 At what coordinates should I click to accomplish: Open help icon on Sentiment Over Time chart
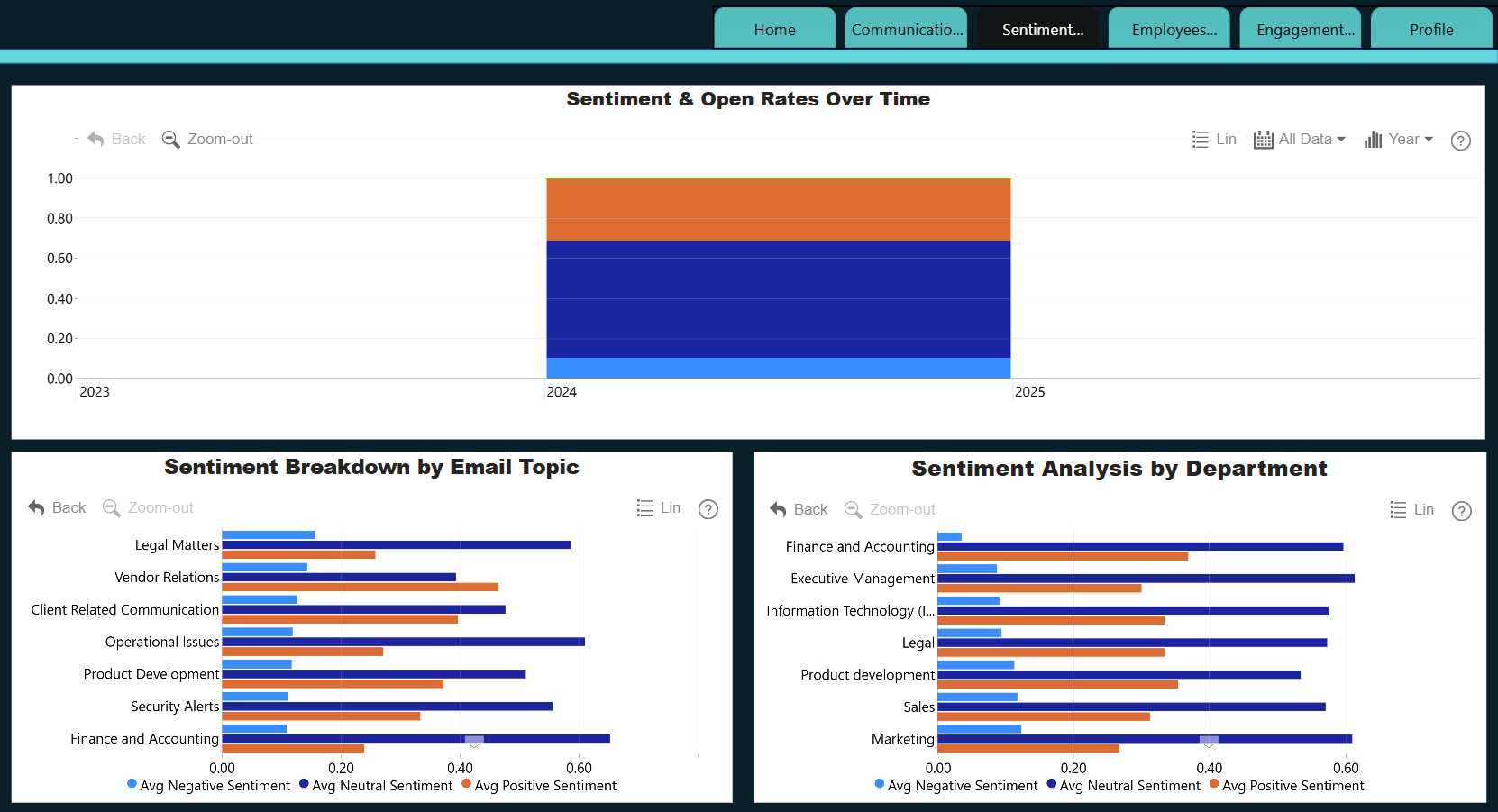(1461, 141)
